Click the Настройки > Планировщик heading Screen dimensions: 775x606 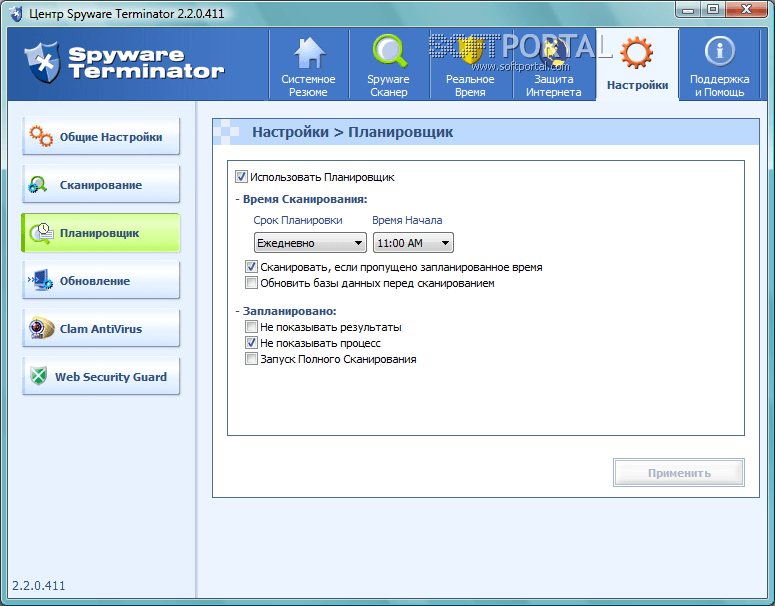(352, 132)
